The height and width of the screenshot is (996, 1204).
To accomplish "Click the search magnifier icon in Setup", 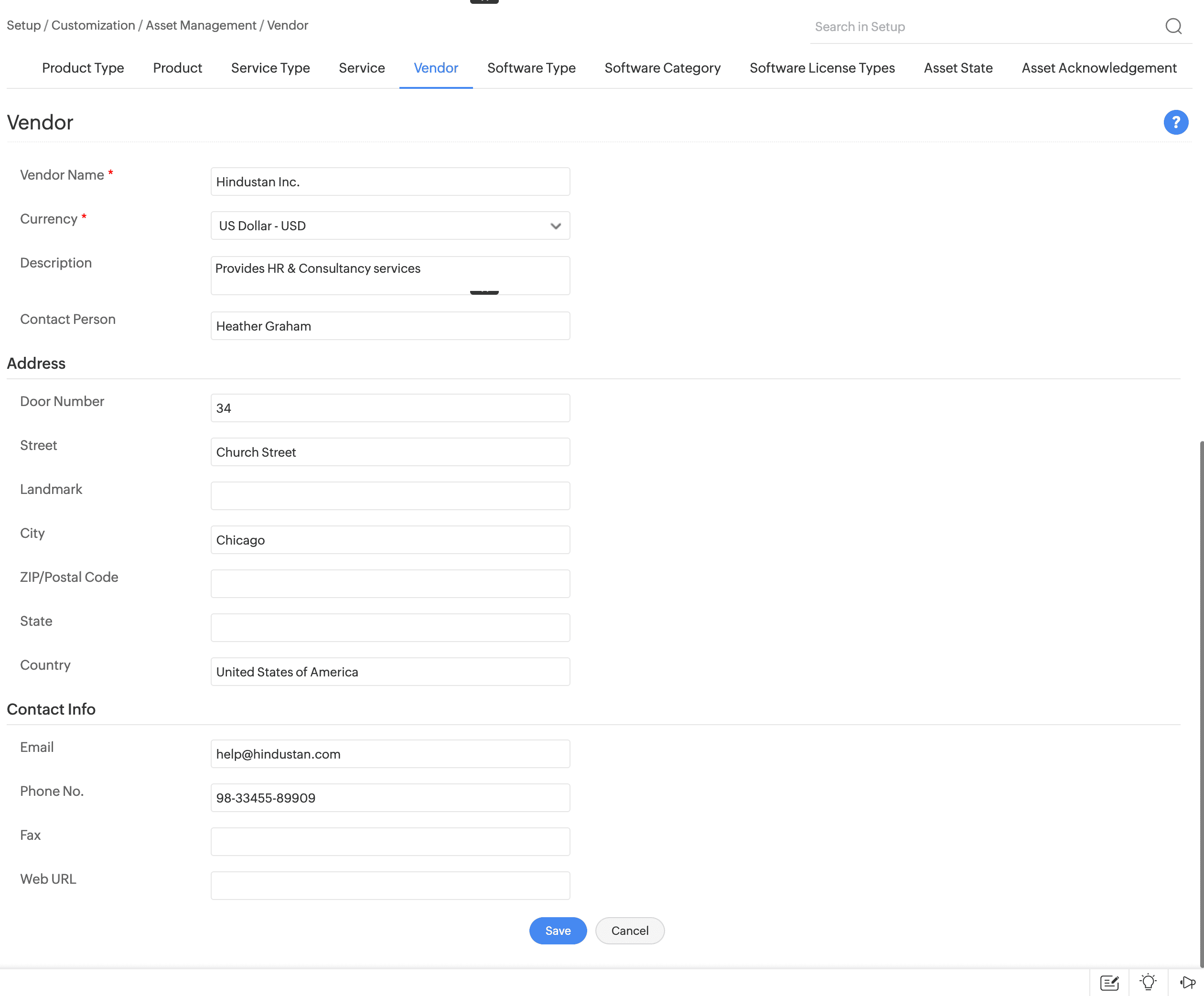I will 1173,26.
